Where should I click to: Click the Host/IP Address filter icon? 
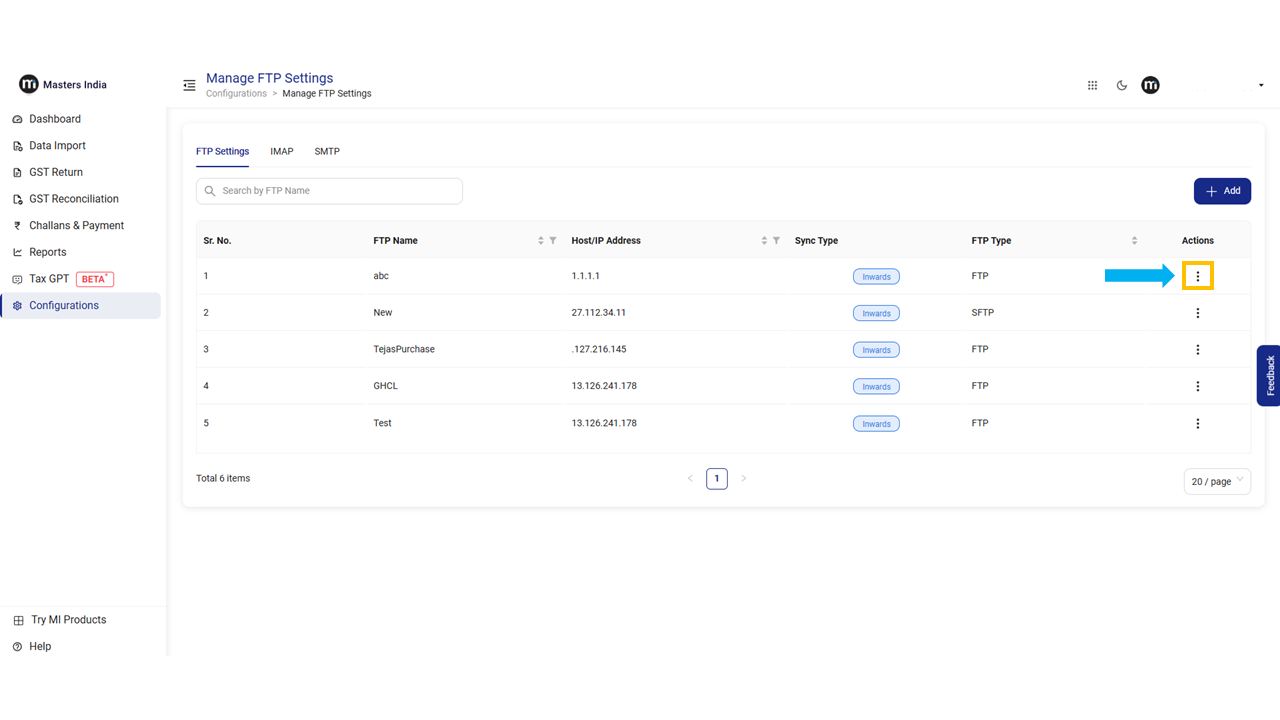(x=776, y=241)
